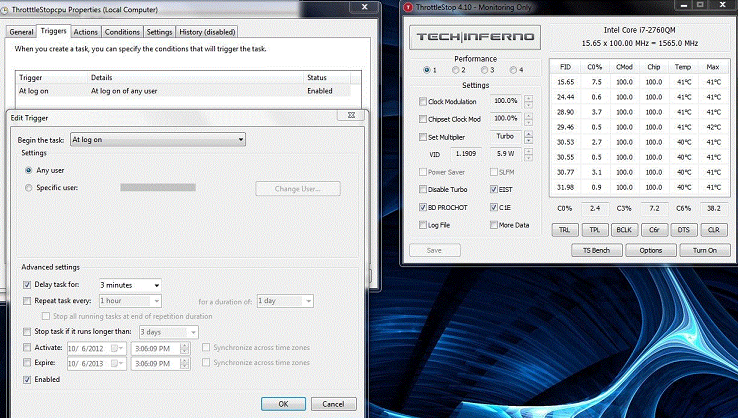Switch to the Conditions tab

[x=122, y=32]
